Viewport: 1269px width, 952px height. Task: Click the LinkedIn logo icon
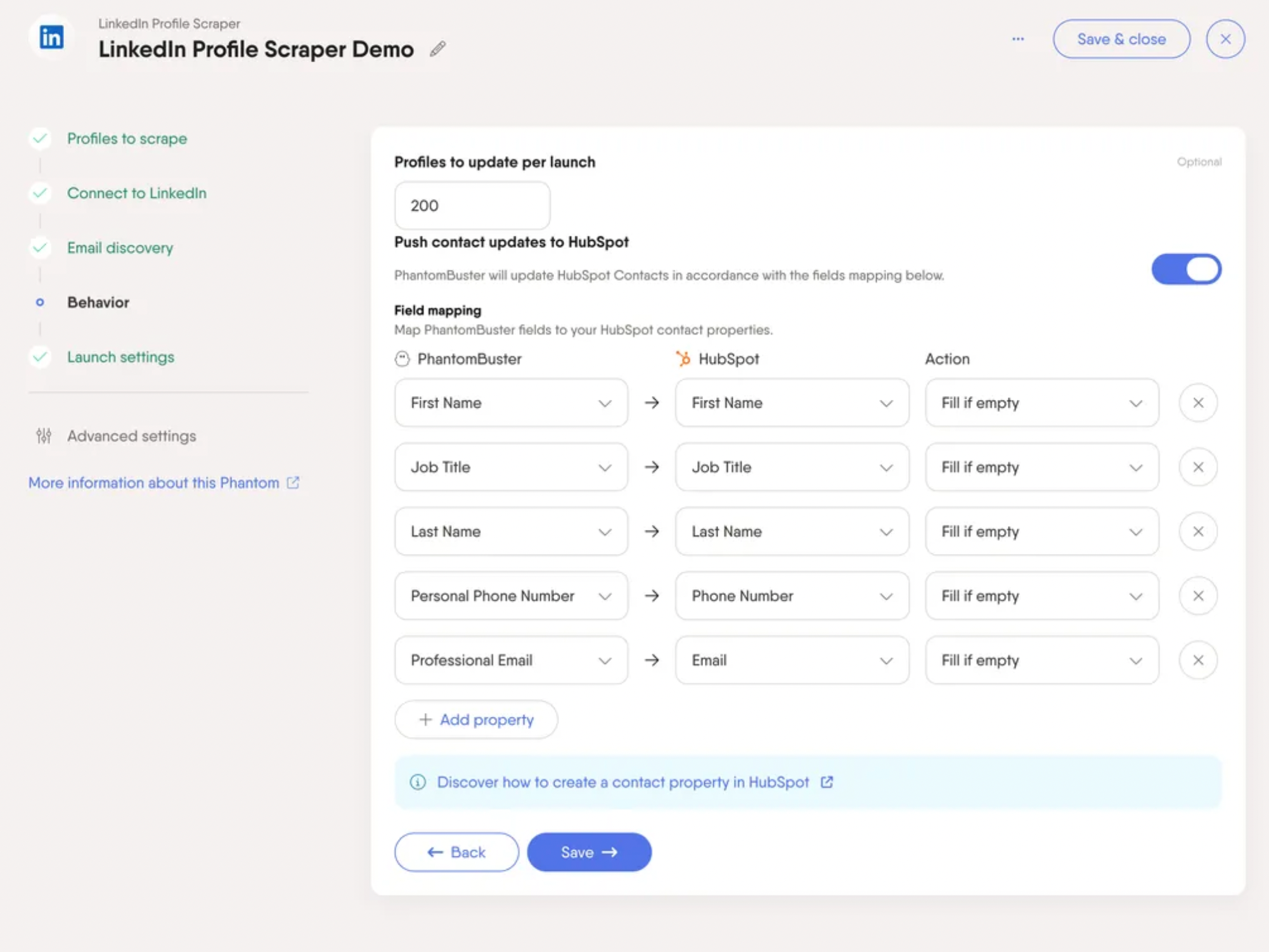[x=51, y=37]
